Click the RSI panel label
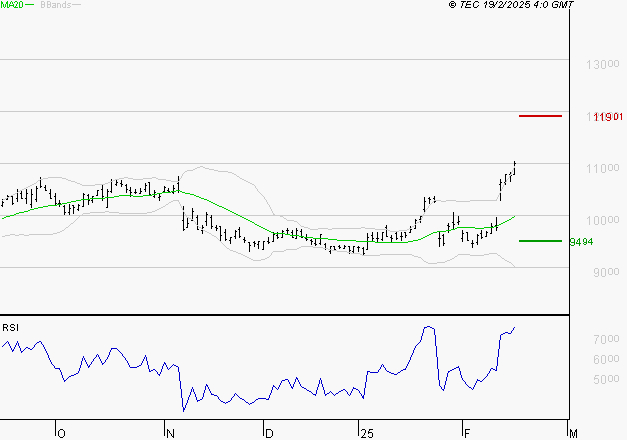Screen dimensions: 627x440 click(x=10, y=328)
